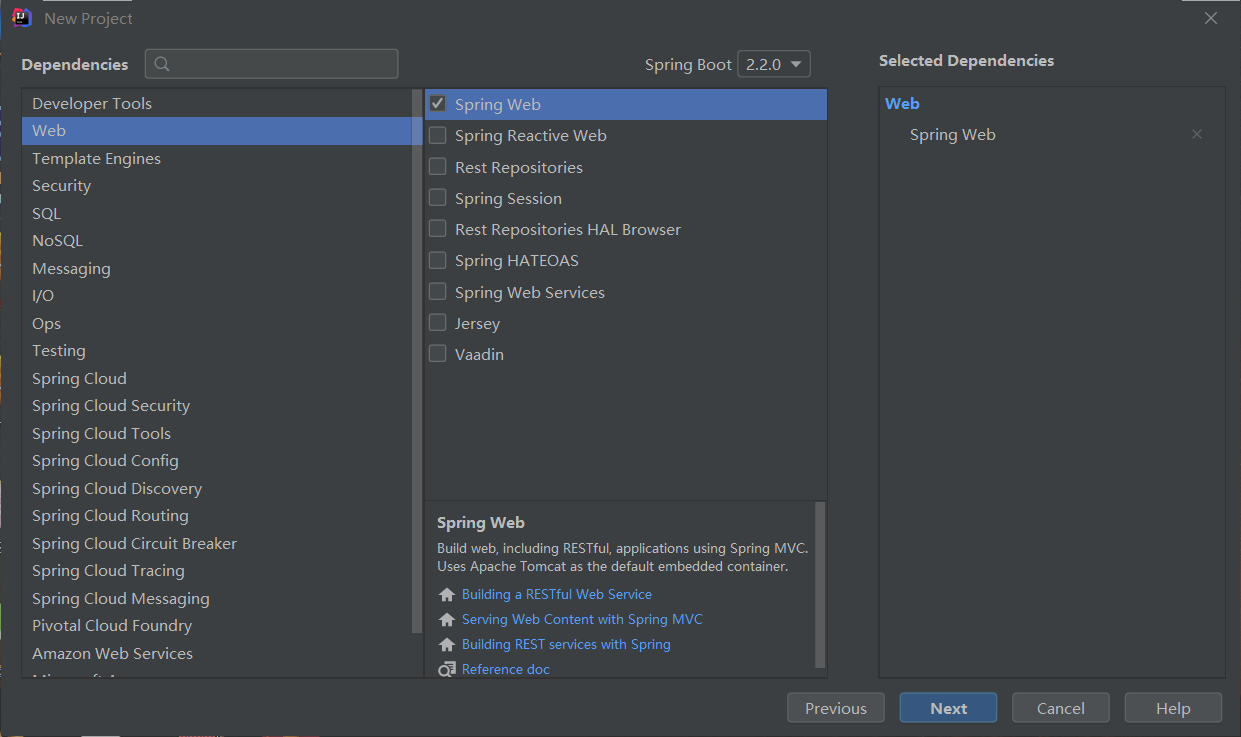Enable Spring Reactive Web dependency
The width and height of the screenshot is (1241, 737).
pyautogui.click(x=438, y=135)
